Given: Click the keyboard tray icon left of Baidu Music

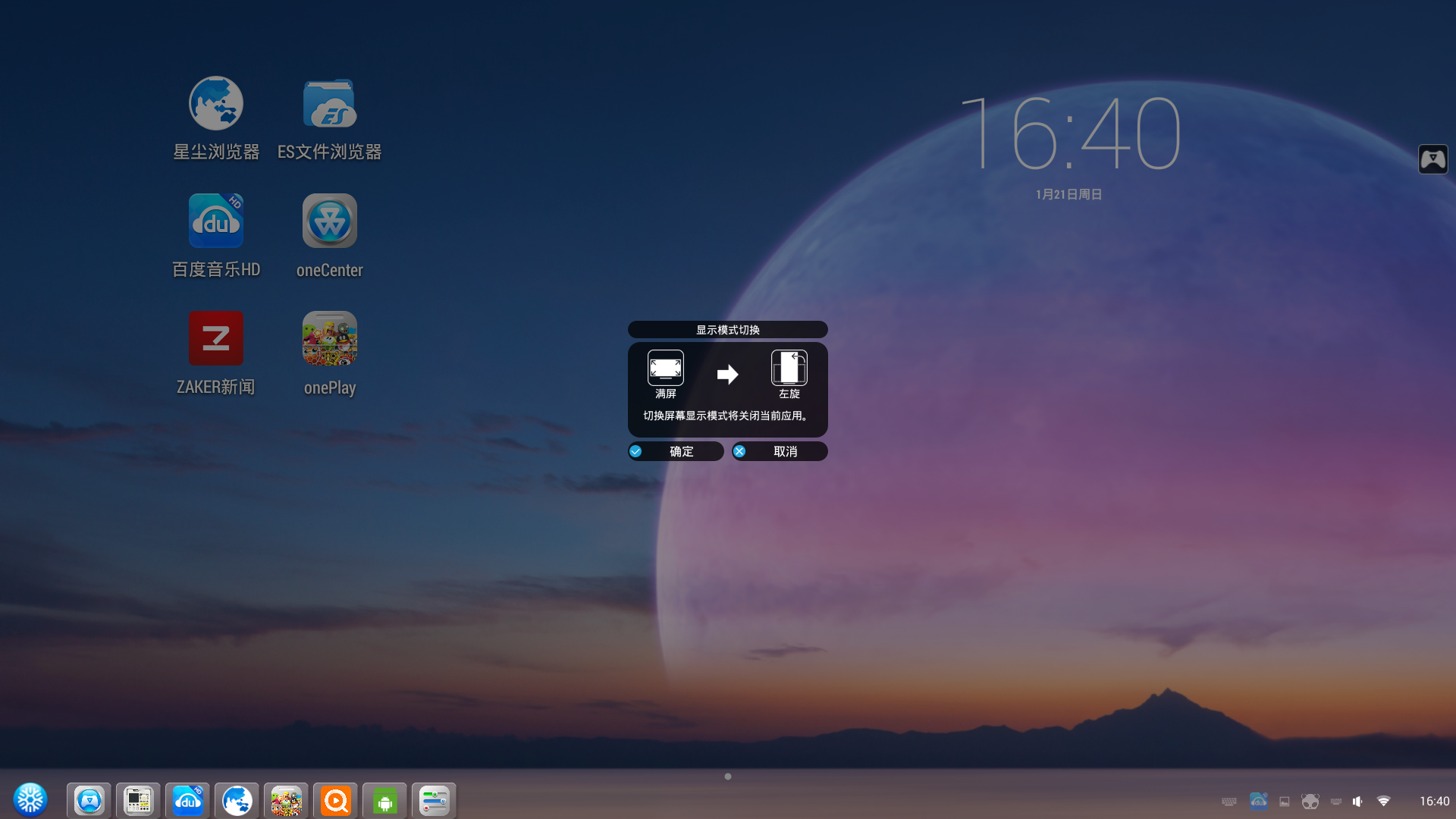Looking at the screenshot, I should pyautogui.click(x=1229, y=802).
